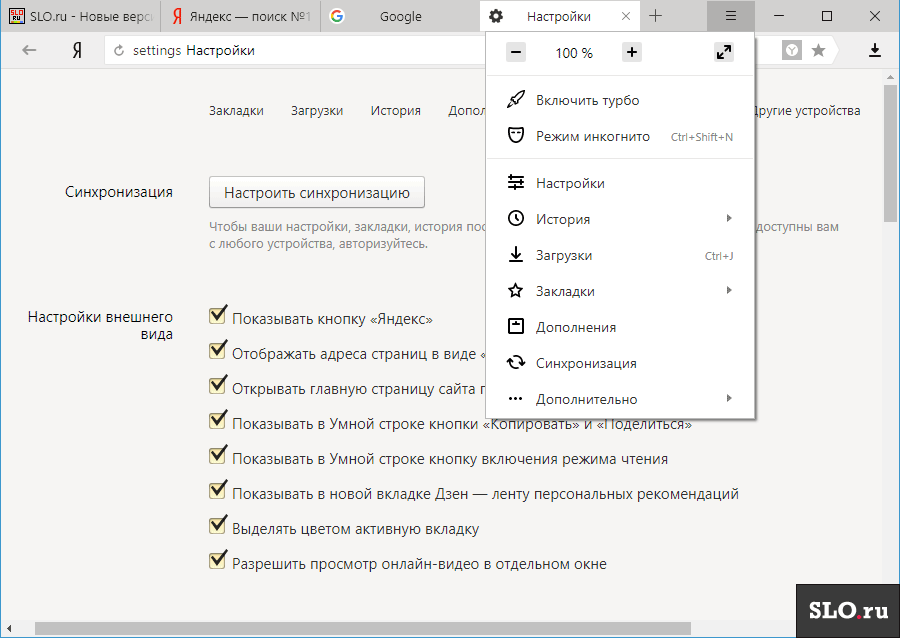Click the Google tab favicon
Viewport: 900px width, 638px height.
pyautogui.click(x=337, y=16)
